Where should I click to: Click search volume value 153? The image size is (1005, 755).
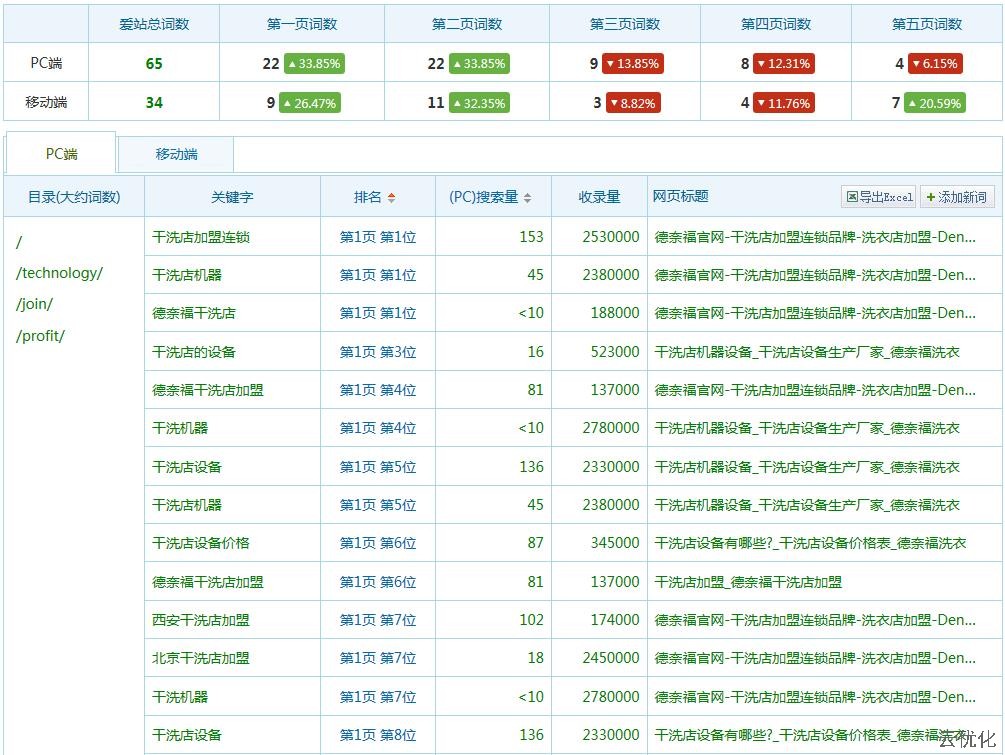coord(531,237)
